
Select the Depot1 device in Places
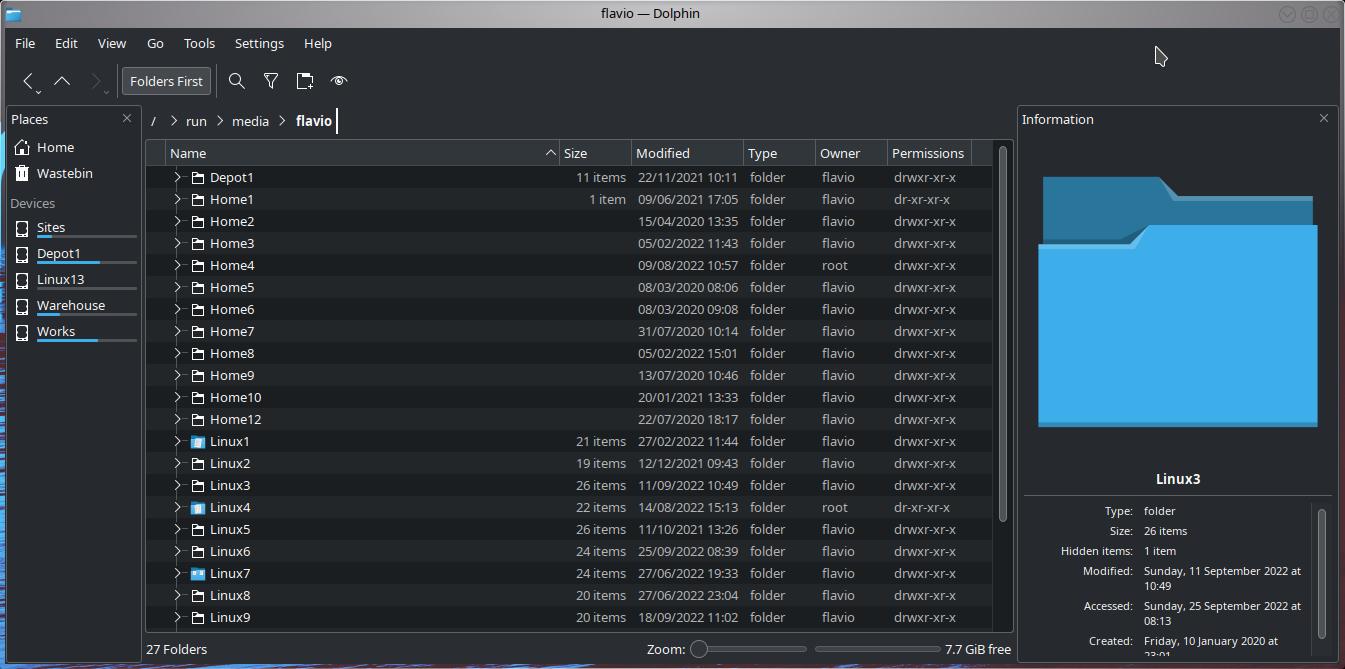point(73,254)
